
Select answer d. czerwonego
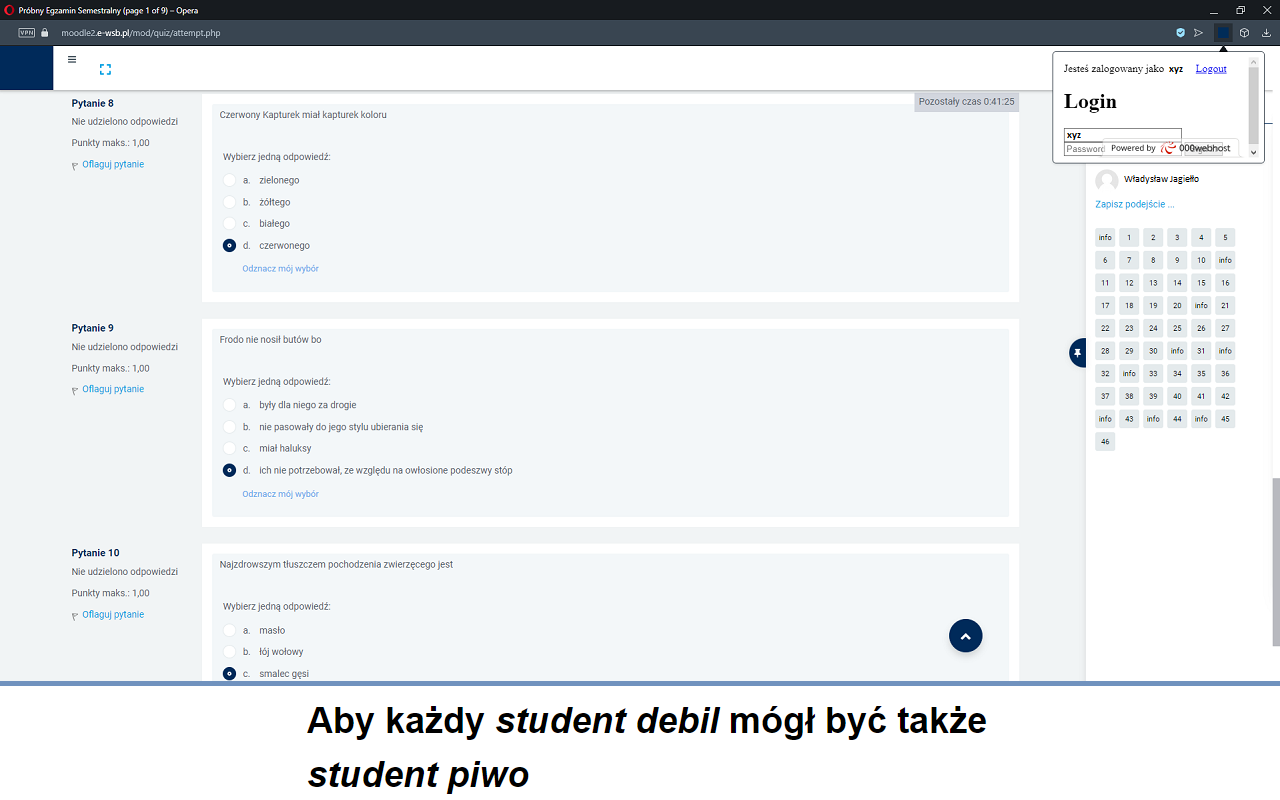(230, 245)
